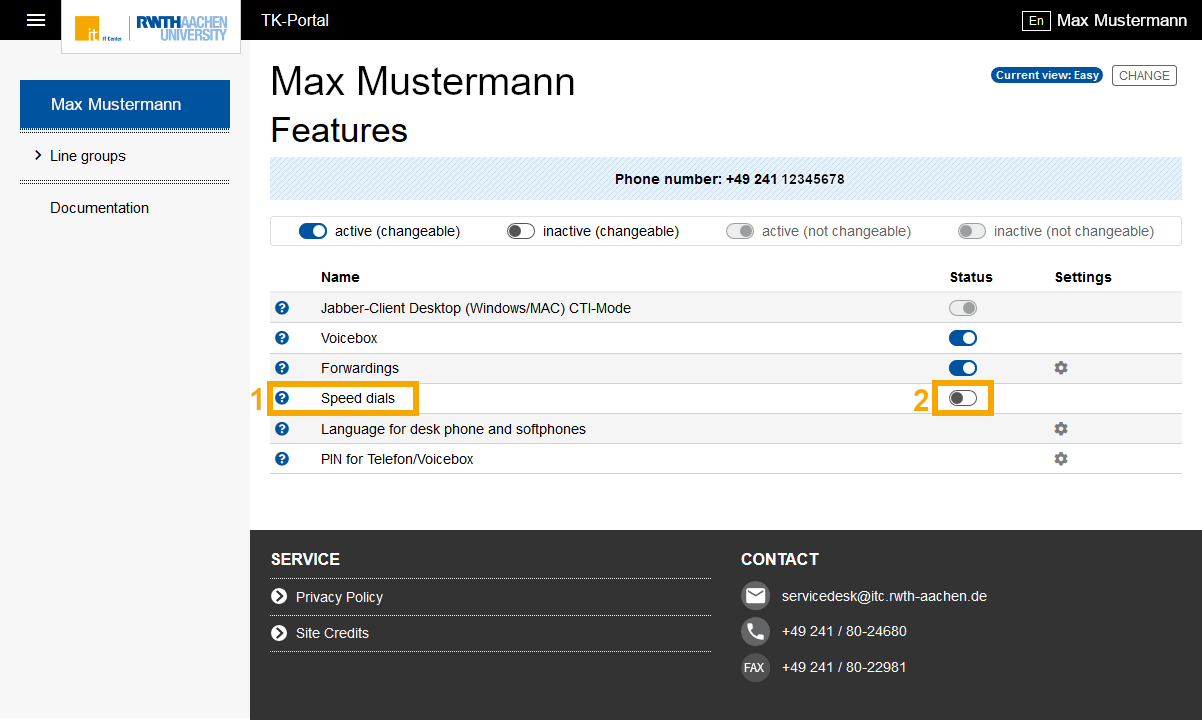Open the Max Mustermann user menu
Screen dimensions: 1202x720
tap(1121, 21)
